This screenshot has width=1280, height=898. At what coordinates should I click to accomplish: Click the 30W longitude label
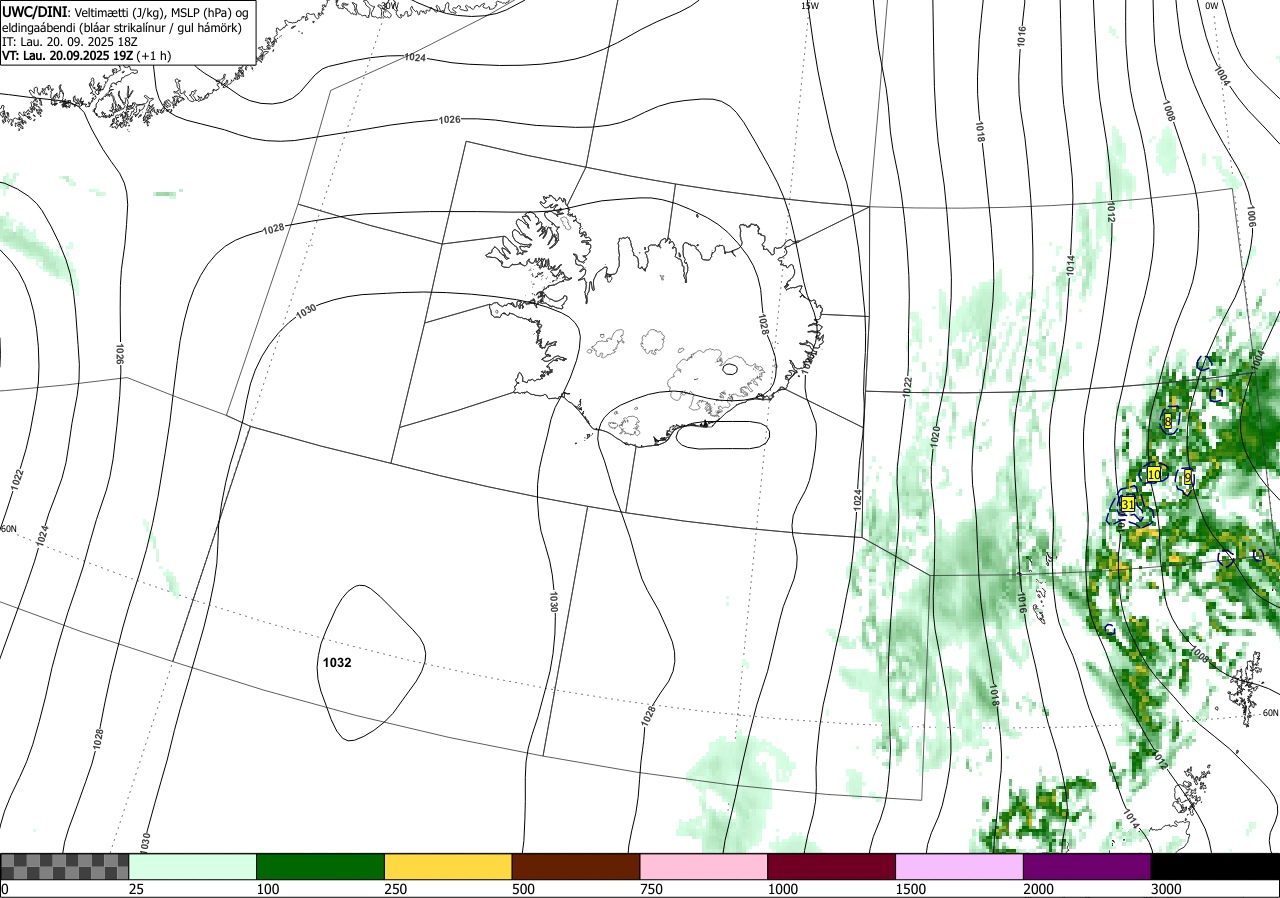tap(390, 5)
